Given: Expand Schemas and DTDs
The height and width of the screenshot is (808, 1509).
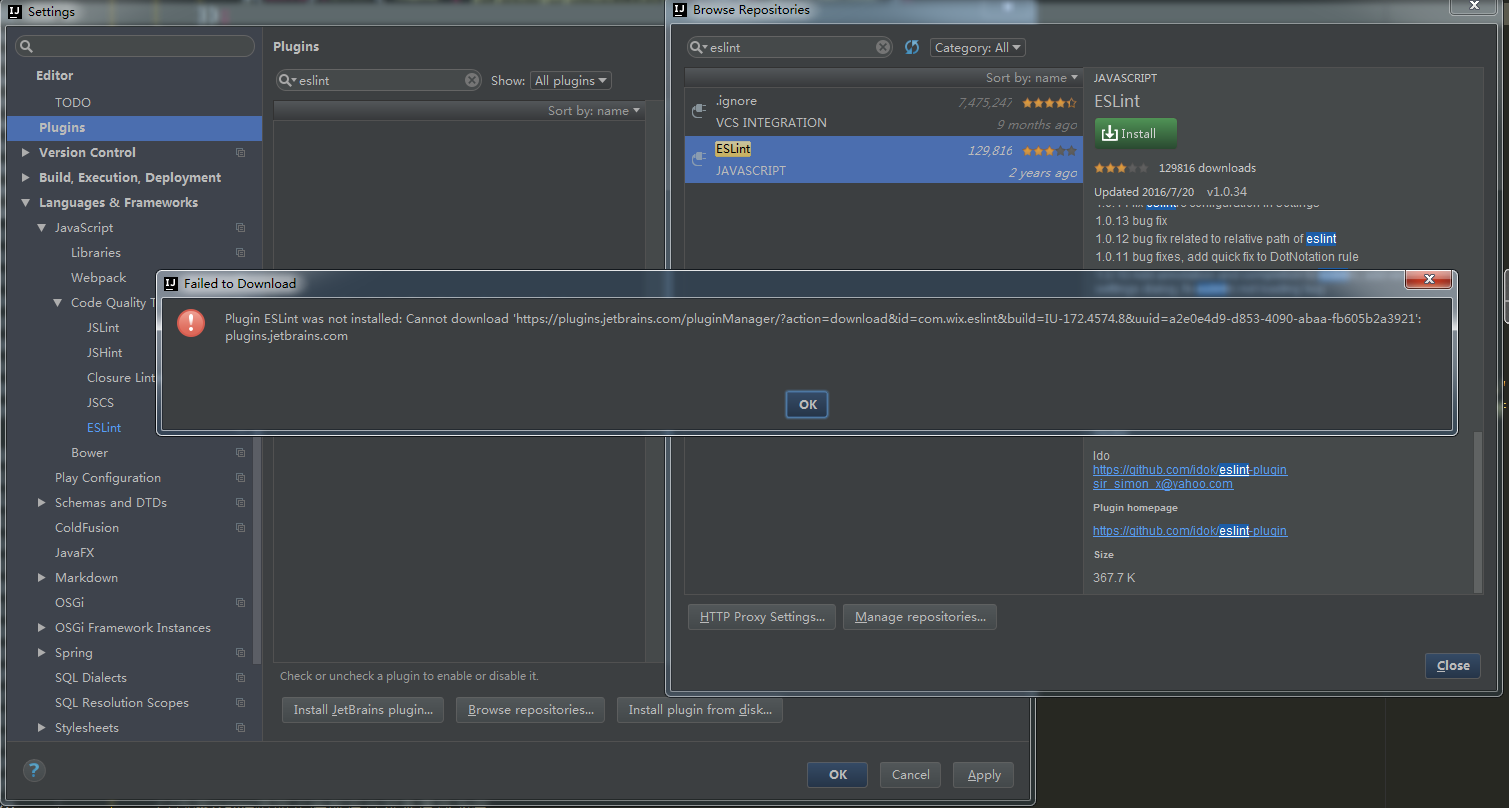Looking at the screenshot, I should pos(42,503).
